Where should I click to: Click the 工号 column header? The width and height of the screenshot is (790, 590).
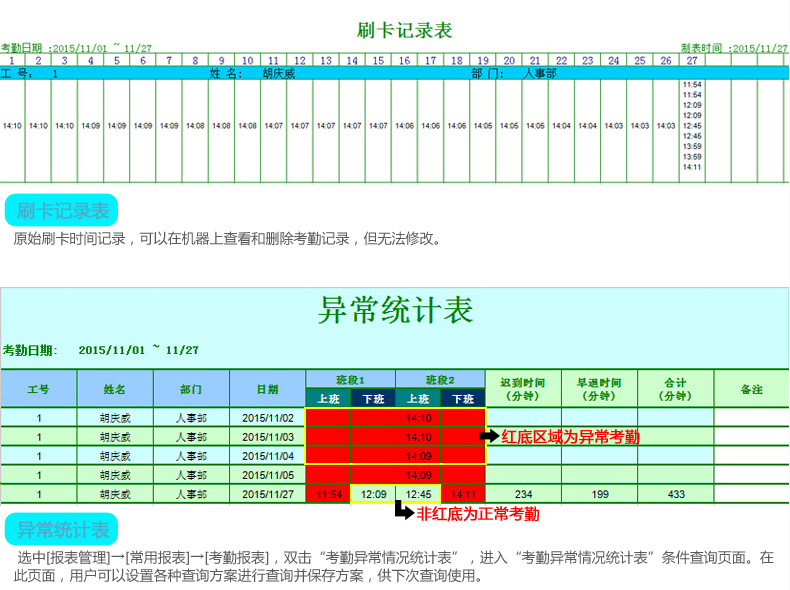pos(38,389)
